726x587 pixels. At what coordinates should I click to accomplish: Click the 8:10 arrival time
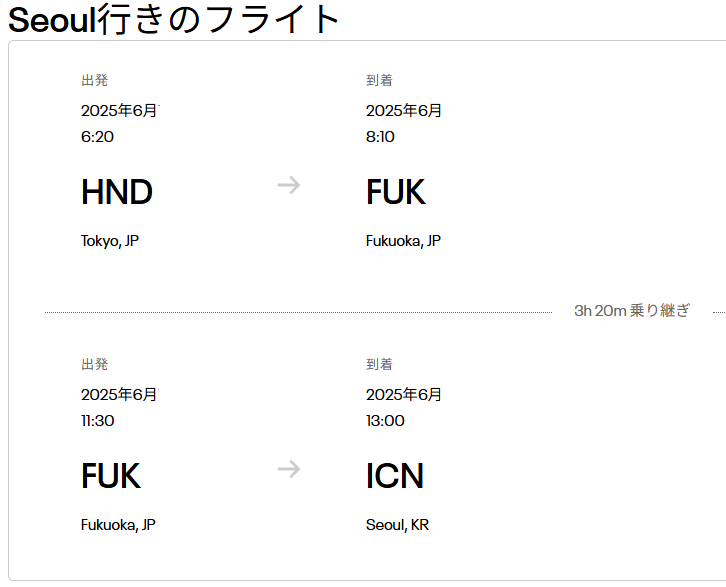coord(380,137)
